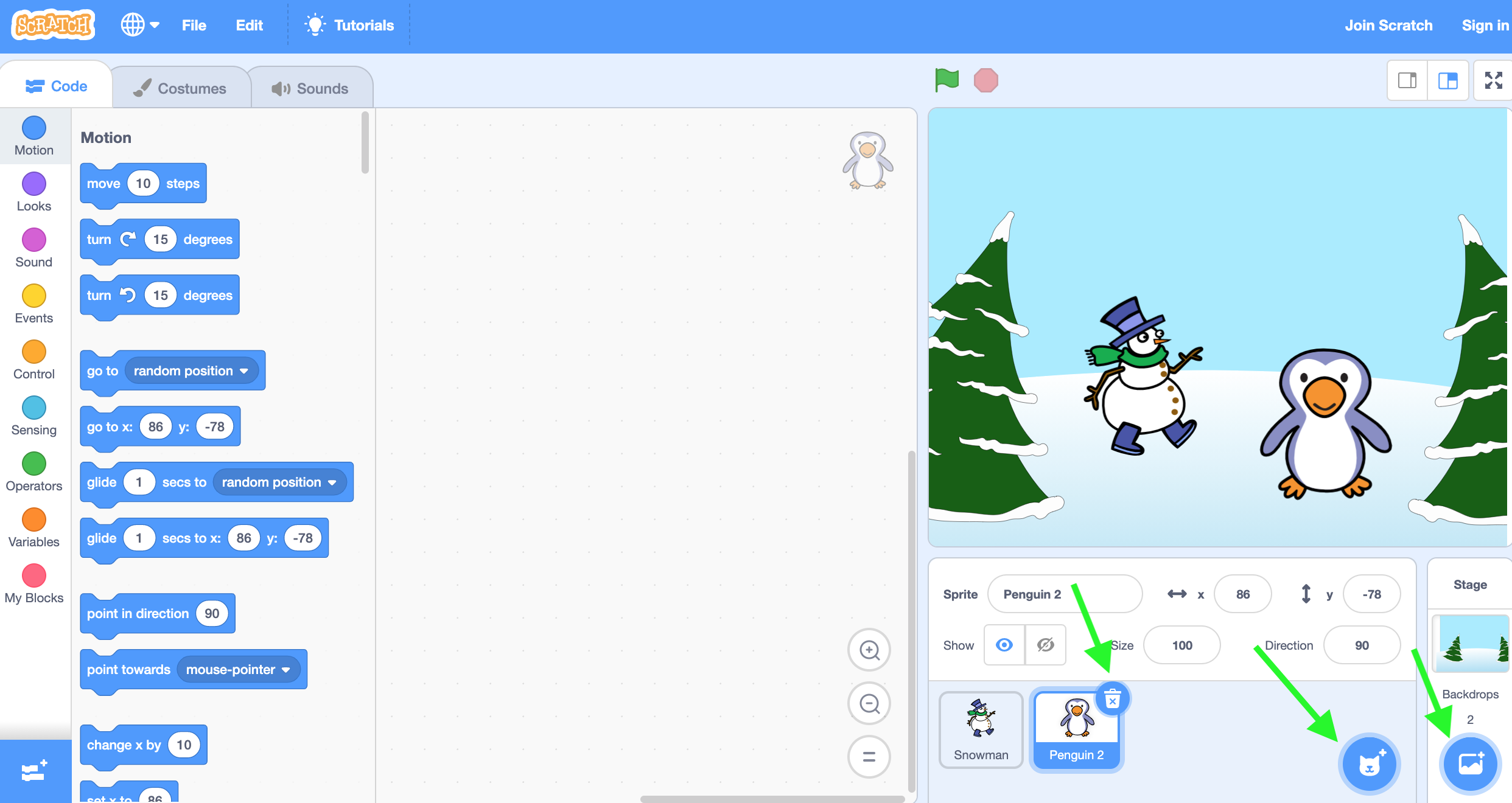Click the Scratch logo

(x=54, y=25)
